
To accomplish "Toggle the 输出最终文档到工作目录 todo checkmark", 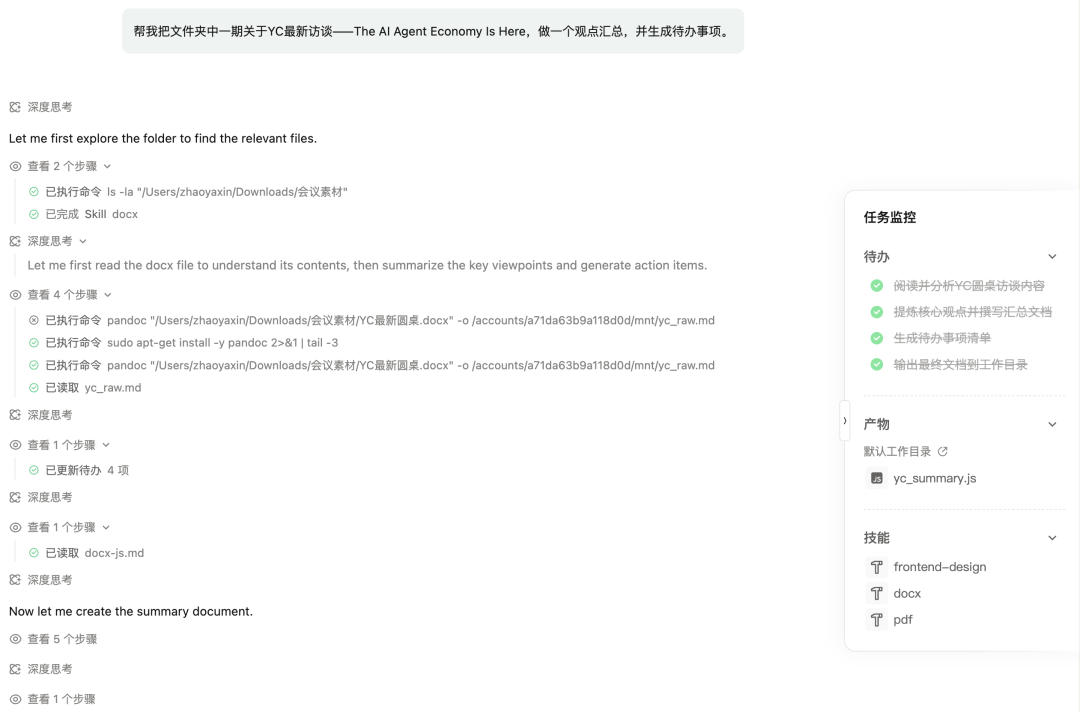I will 877,365.
